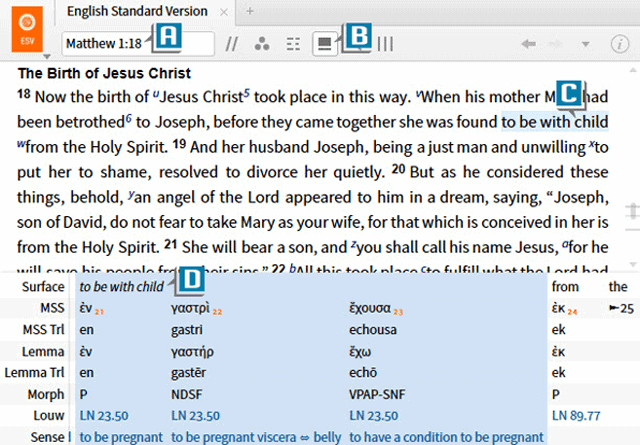Click verse number 19

pyautogui.click(x=179, y=144)
